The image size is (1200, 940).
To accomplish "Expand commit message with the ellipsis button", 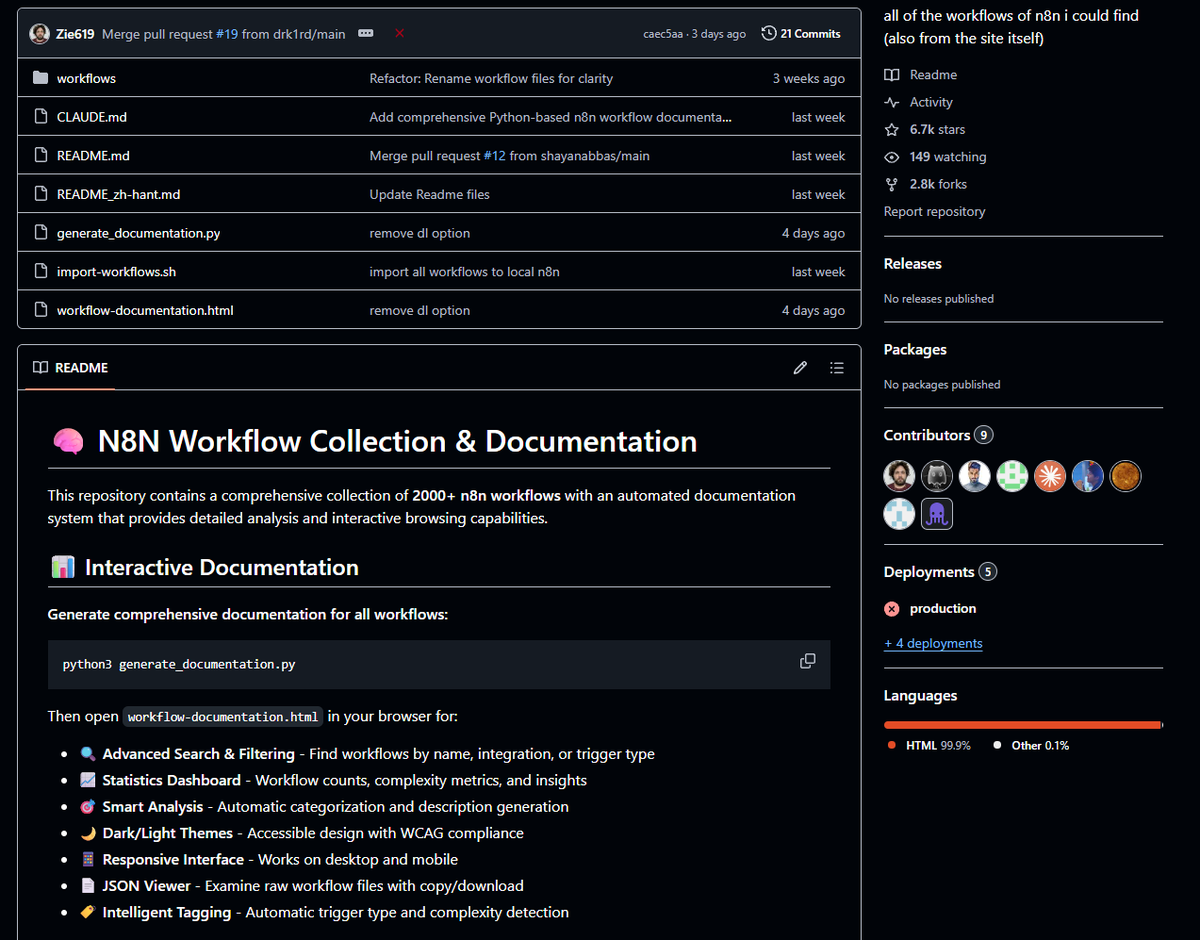I will 366,33.
